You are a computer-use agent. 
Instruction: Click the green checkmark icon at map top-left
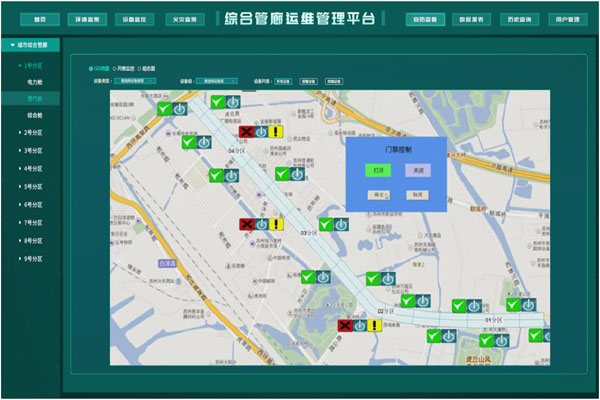coord(163,108)
